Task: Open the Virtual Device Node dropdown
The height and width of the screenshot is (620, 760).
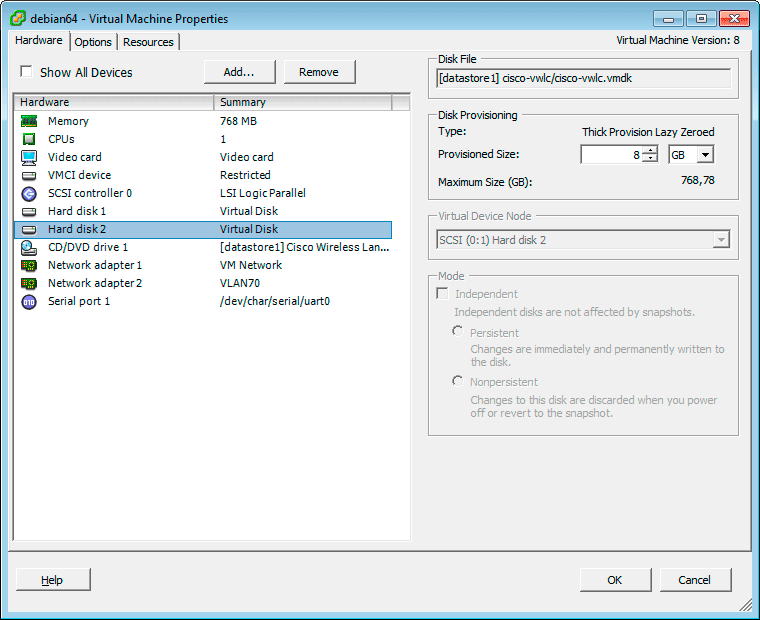Action: [x=721, y=239]
